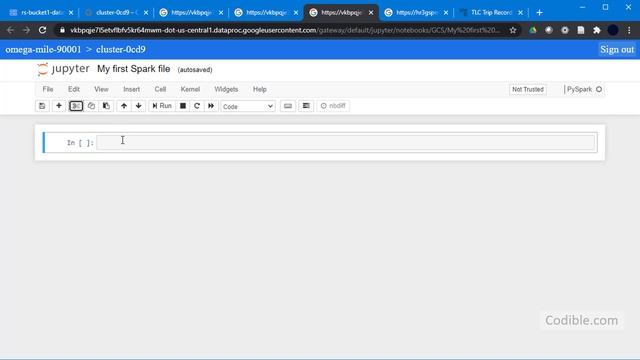
Task: Run the current cell
Action: [x=162, y=106]
